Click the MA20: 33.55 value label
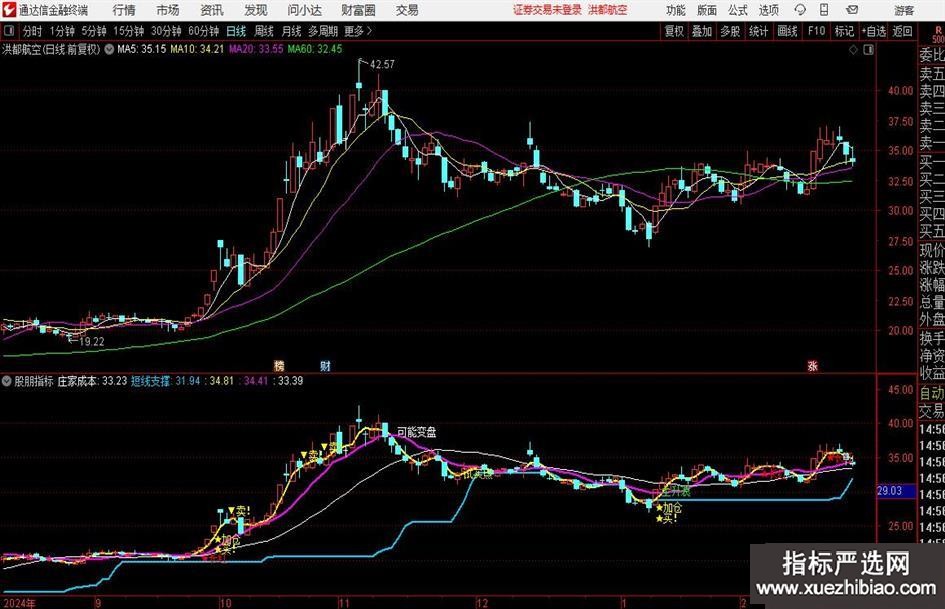Screen dimensions: 945x609 coord(256,49)
